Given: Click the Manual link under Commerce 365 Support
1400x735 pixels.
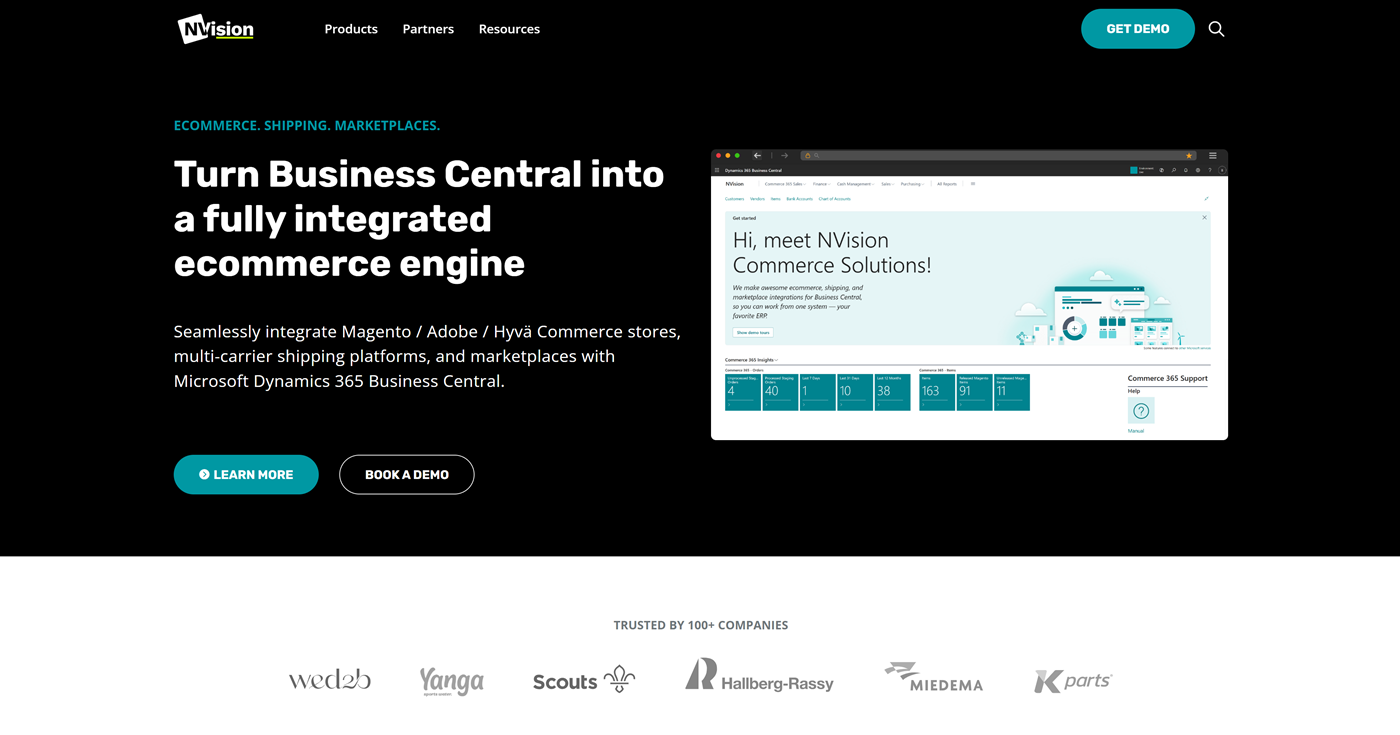Looking at the screenshot, I should pos(1136,431).
